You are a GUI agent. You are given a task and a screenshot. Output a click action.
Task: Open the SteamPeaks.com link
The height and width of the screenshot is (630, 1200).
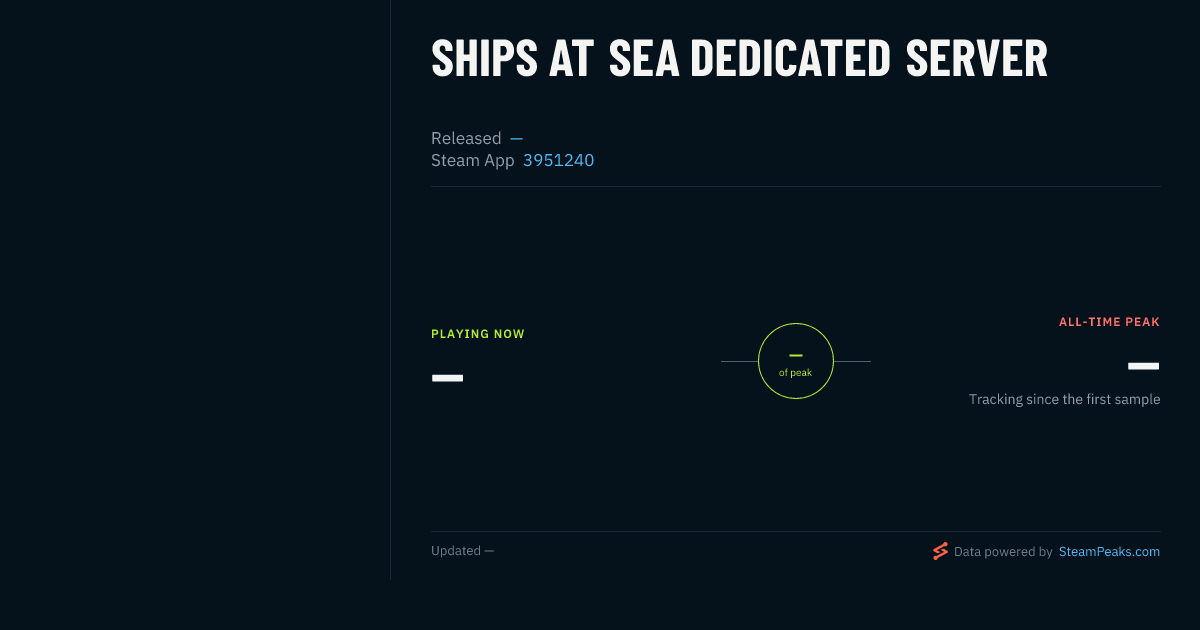[1109, 551]
